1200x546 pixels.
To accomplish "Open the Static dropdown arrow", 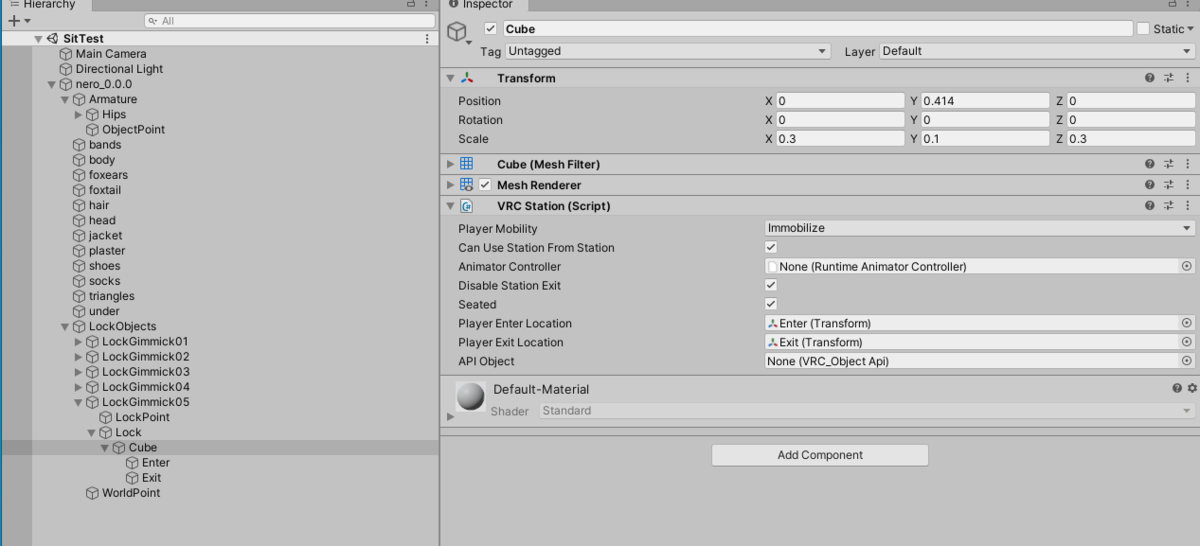I will coord(1190,30).
